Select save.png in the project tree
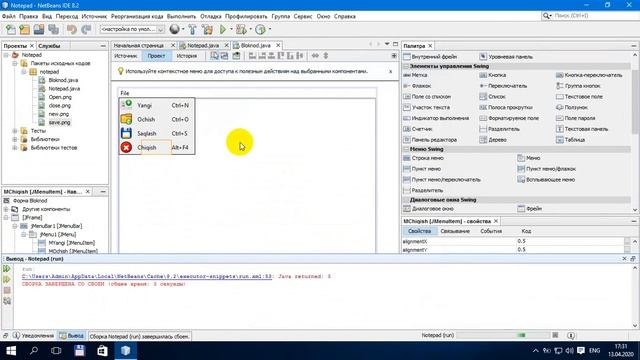This screenshot has height=360, width=640. (59, 122)
